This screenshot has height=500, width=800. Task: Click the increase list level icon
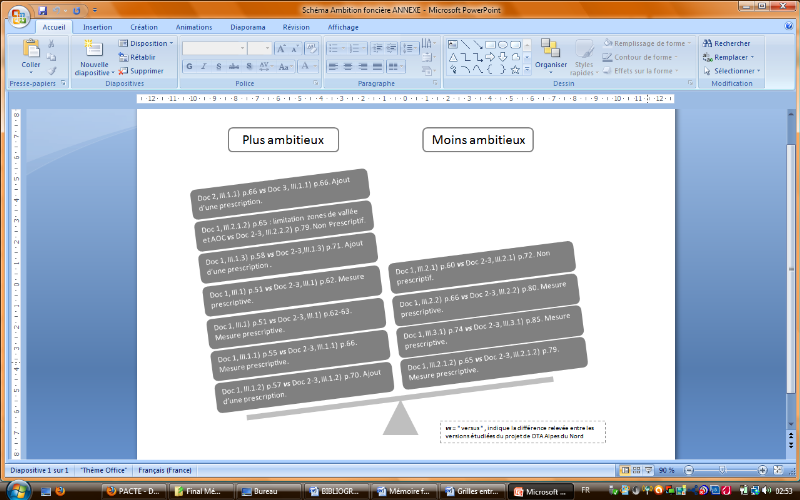391,48
